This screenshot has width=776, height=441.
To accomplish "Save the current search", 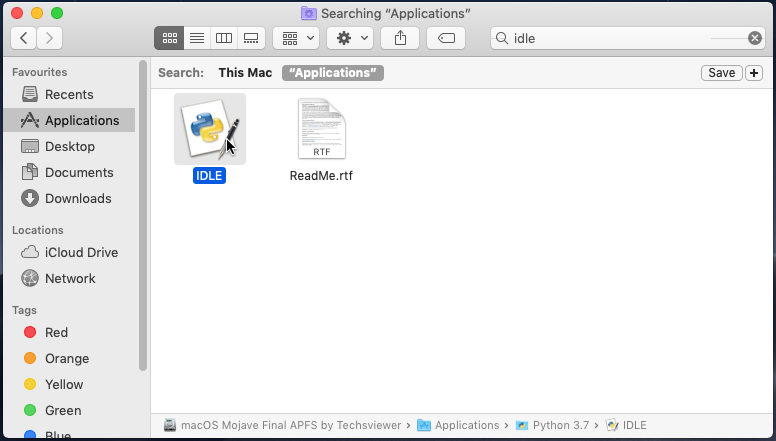I will pyautogui.click(x=722, y=73).
